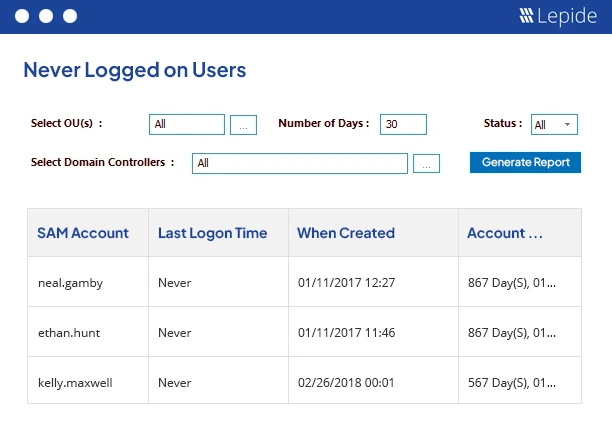Open the Select OU(s) browse button
Viewport: 612px width, 430px height.
point(243,125)
